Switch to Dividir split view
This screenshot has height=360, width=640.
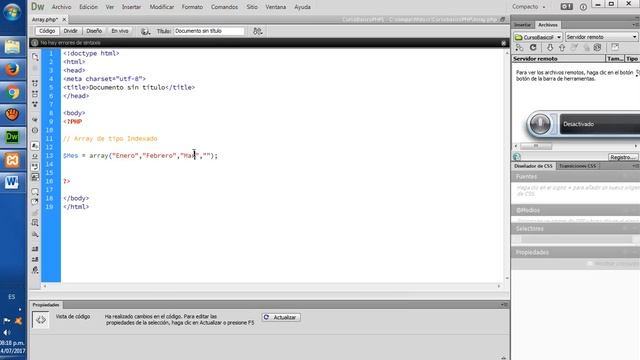click(71, 31)
